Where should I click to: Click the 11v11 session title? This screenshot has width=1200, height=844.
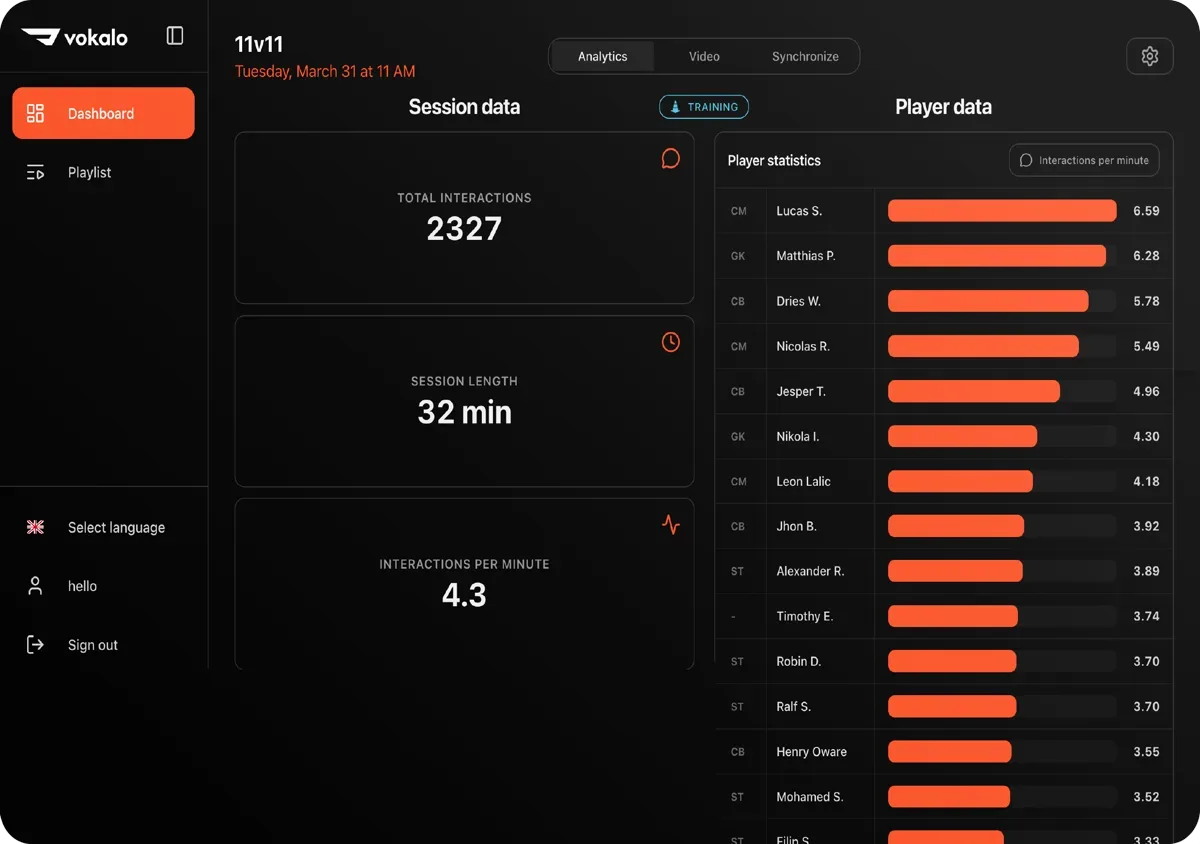tap(259, 45)
